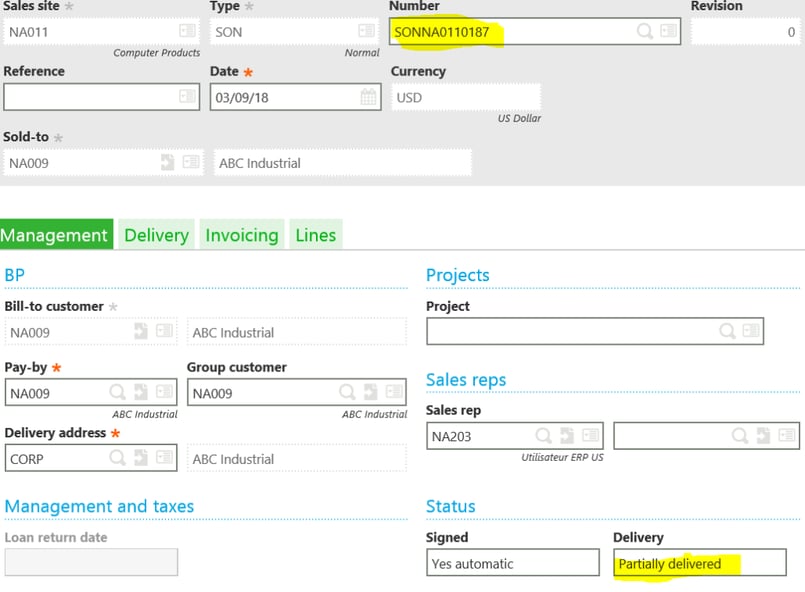805x592 pixels.
Task: Click the search icon in Project field
Action: tap(728, 331)
